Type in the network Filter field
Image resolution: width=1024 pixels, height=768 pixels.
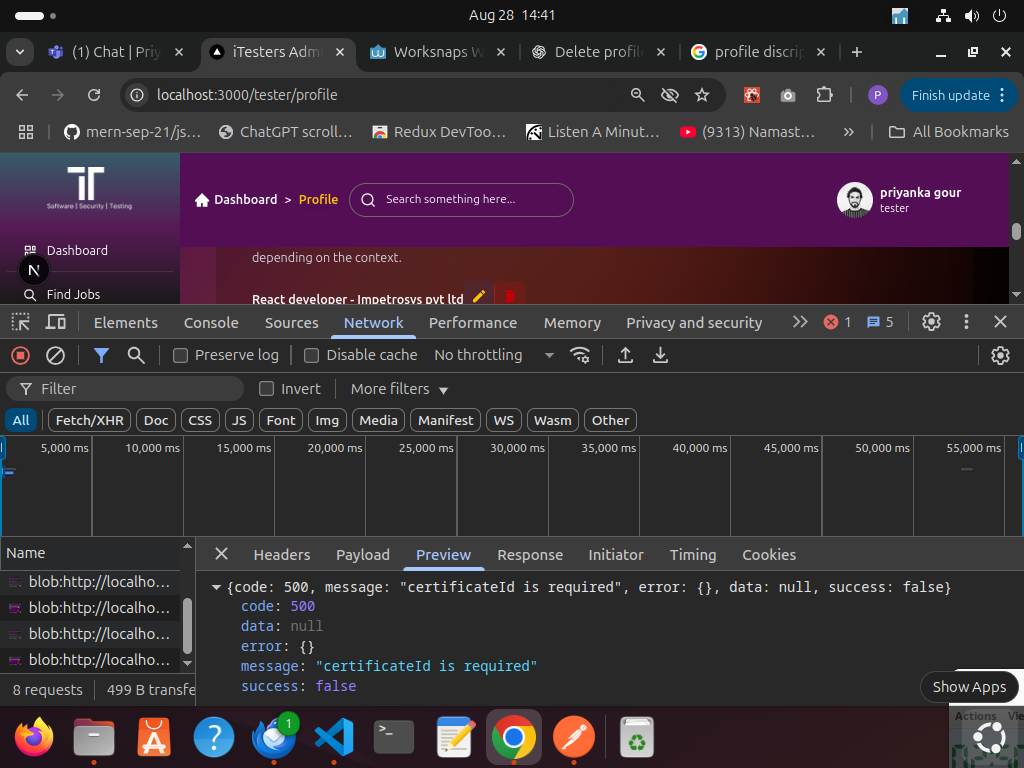(140, 389)
